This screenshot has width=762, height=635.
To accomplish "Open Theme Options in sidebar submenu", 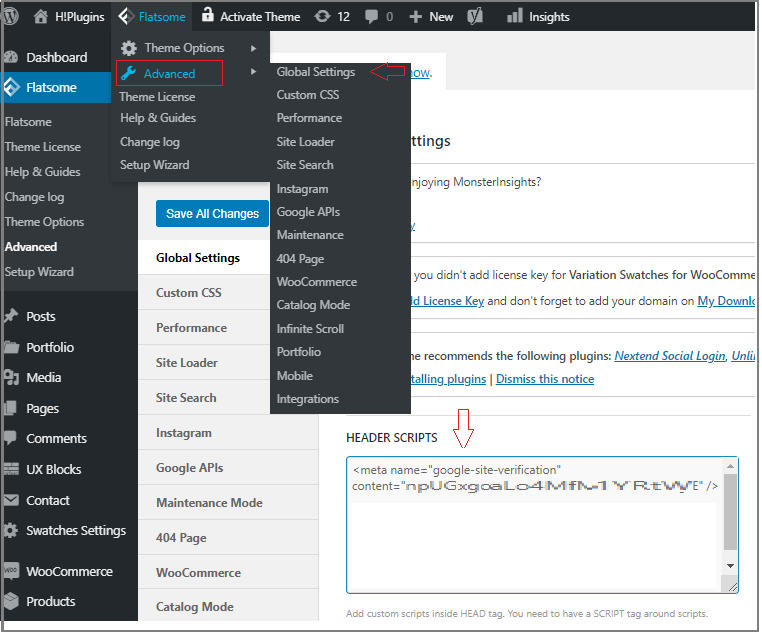I will (x=44, y=222).
